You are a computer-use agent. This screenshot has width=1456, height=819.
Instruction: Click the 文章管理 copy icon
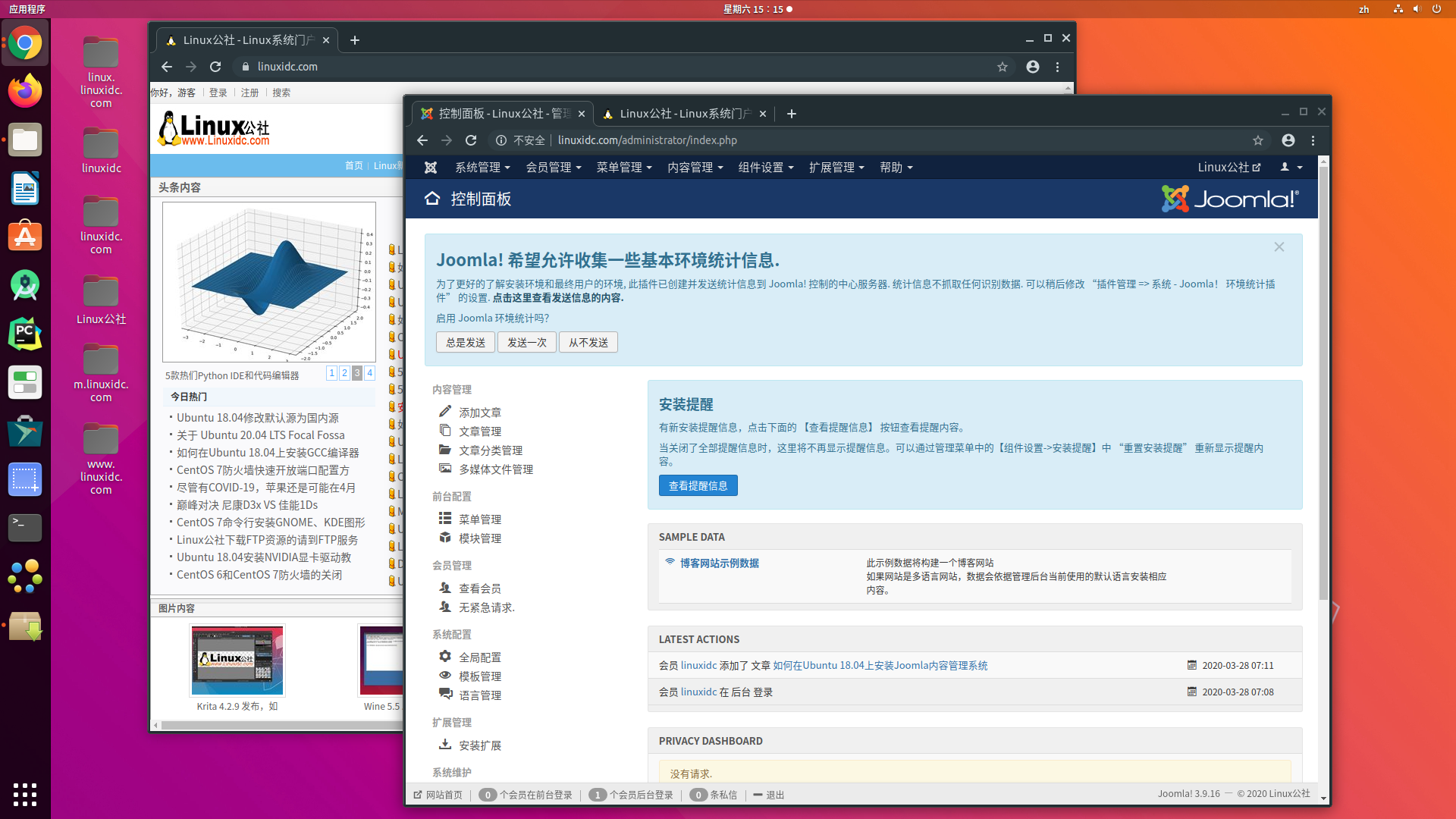coord(445,430)
